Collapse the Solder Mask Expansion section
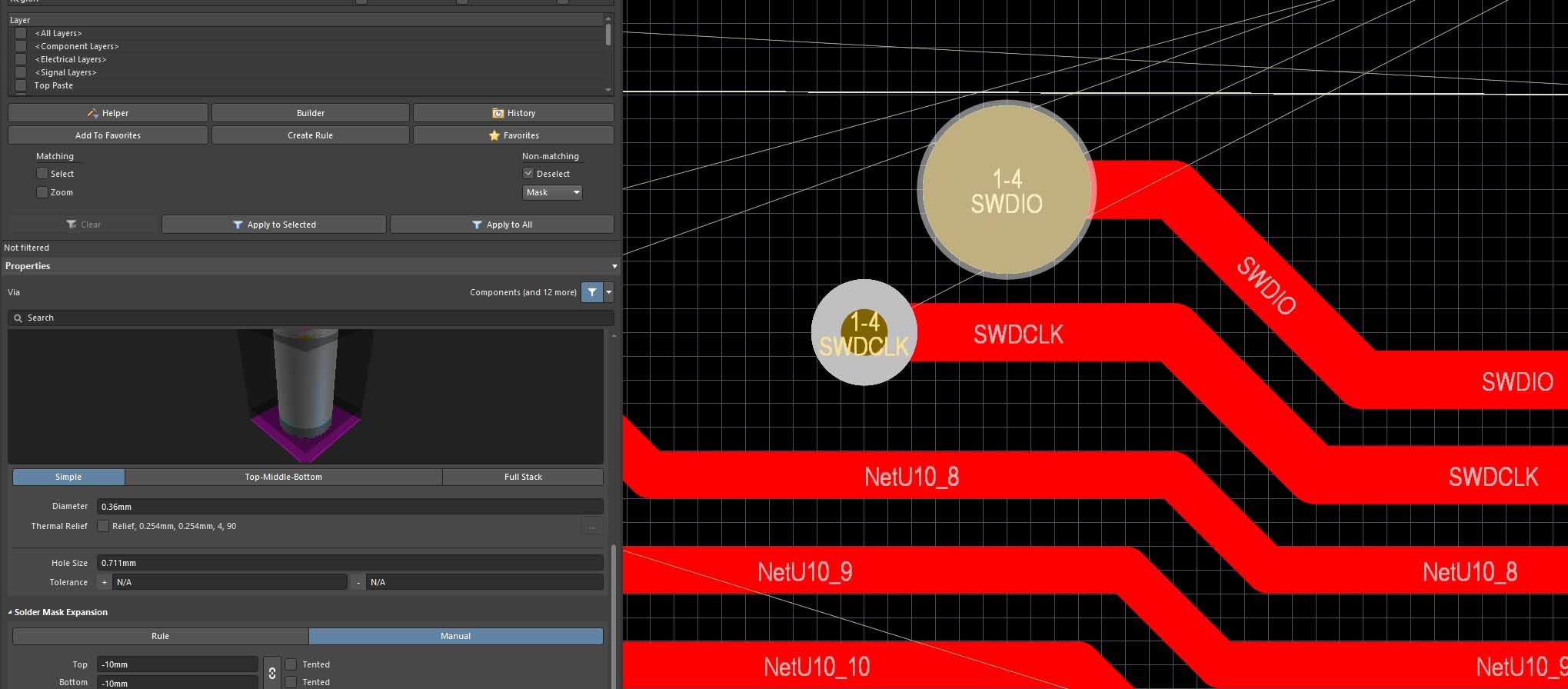 coord(10,612)
